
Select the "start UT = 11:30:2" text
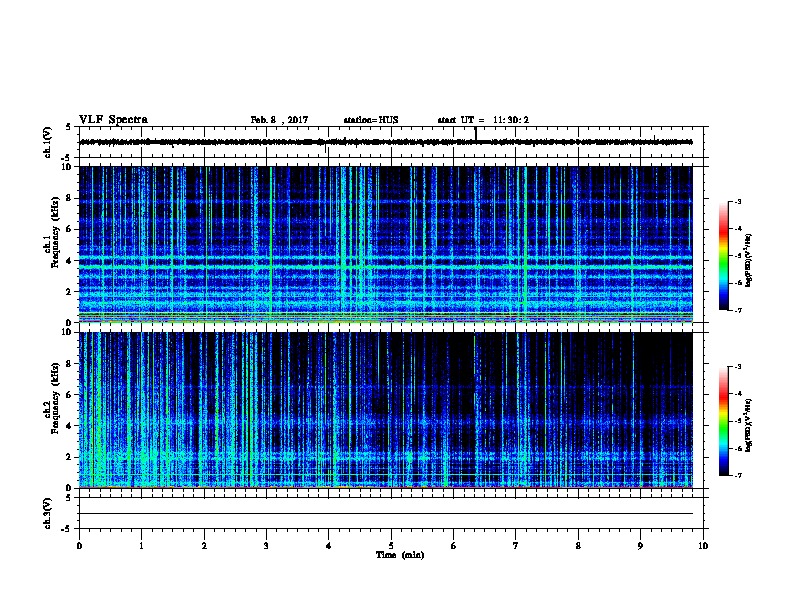tap(483, 120)
